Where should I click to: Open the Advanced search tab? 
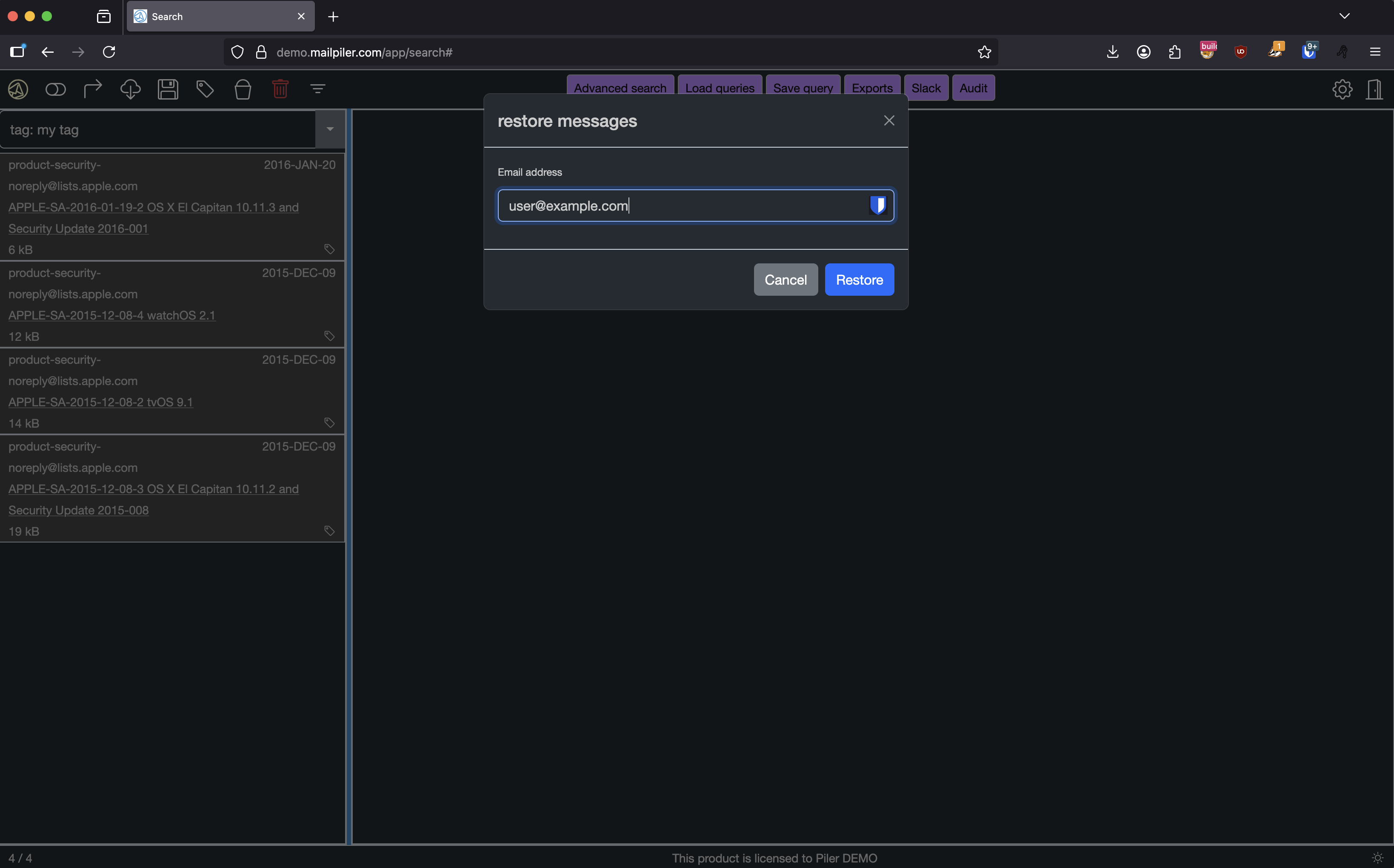tap(620, 88)
